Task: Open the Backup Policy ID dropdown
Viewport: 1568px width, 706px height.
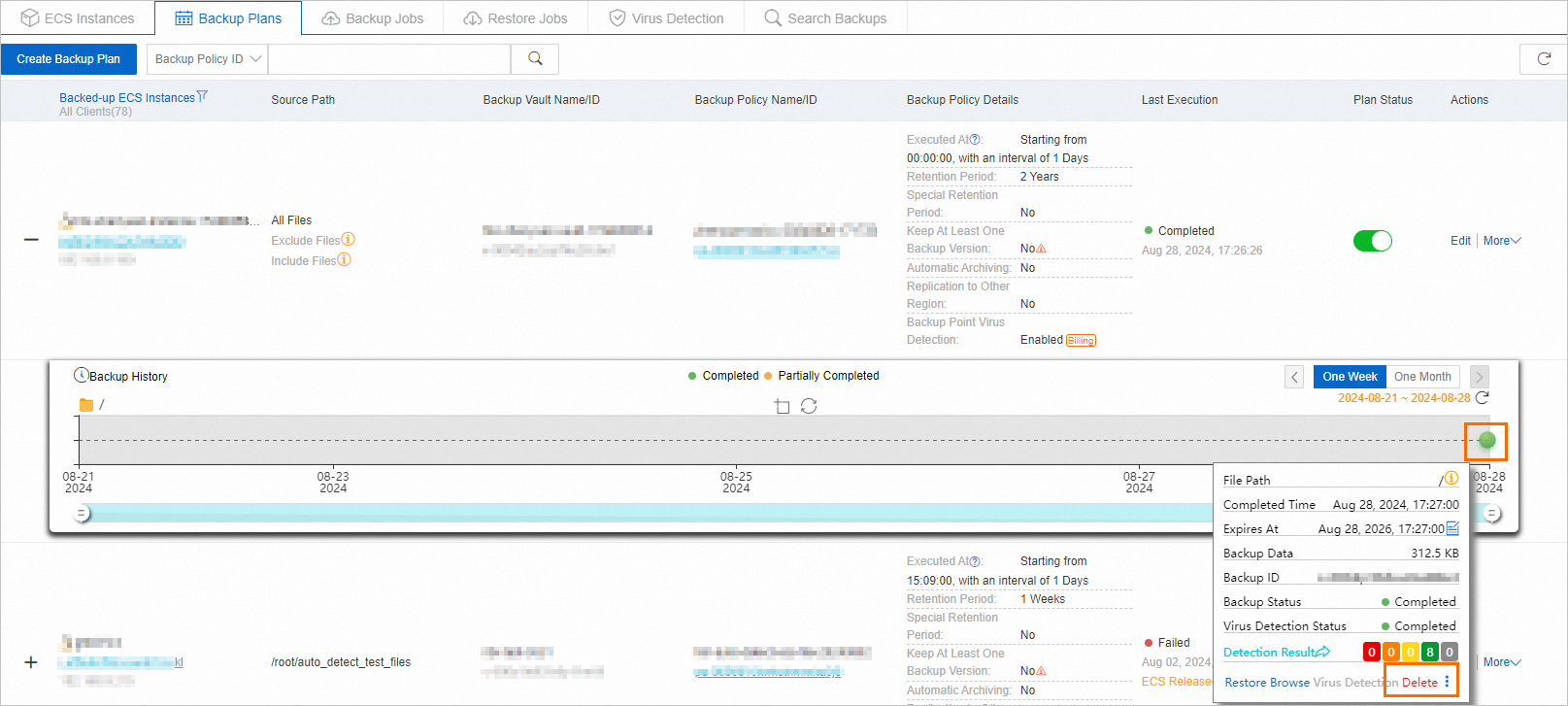Action: click(208, 59)
